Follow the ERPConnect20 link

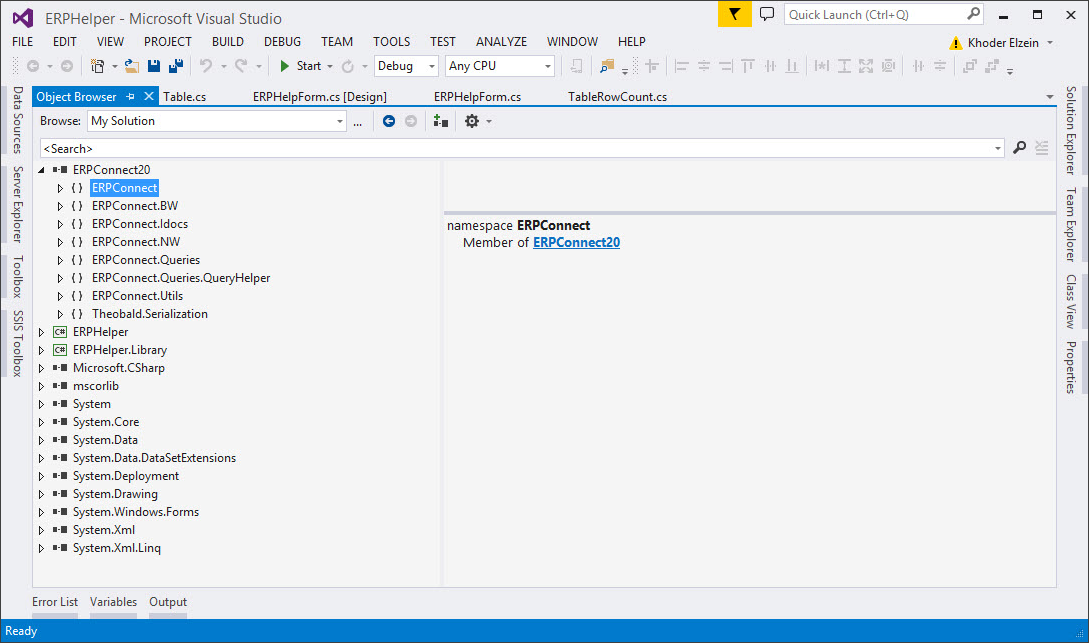click(x=576, y=242)
